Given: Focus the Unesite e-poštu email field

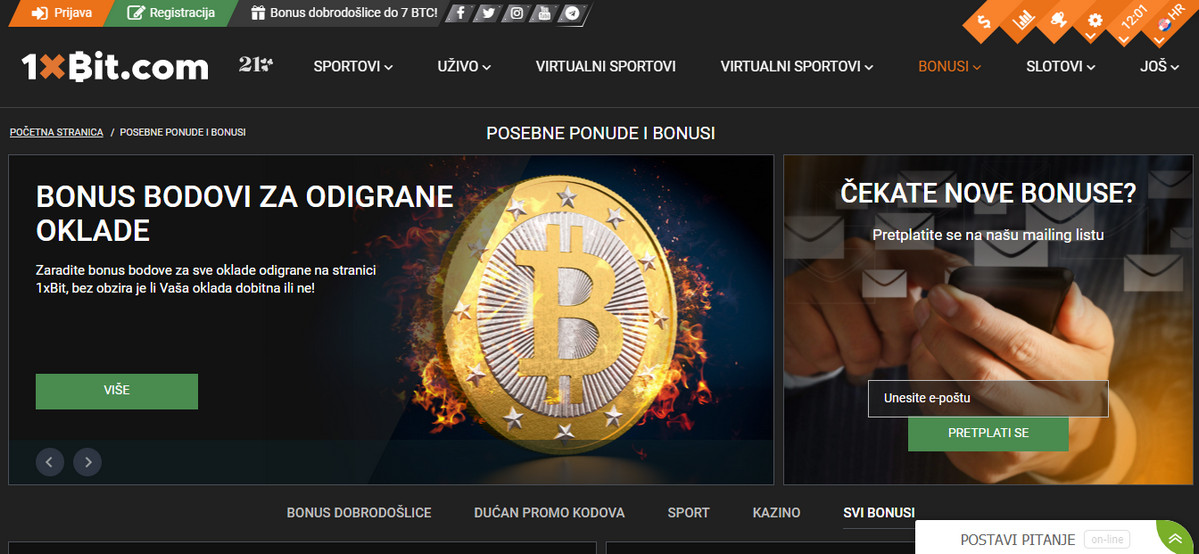Looking at the screenshot, I should (988, 399).
